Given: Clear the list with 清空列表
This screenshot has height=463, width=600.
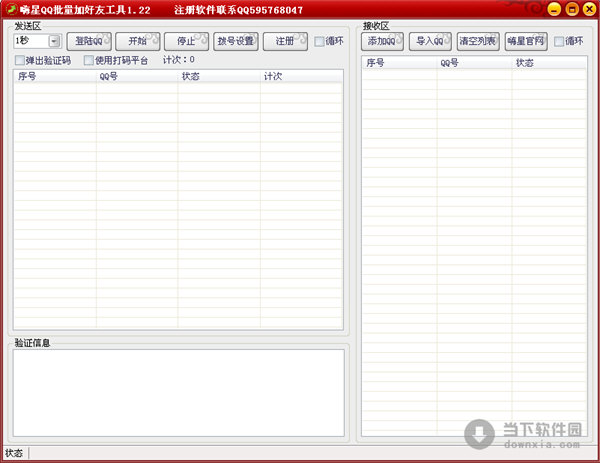Looking at the screenshot, I should pos(478,41).
